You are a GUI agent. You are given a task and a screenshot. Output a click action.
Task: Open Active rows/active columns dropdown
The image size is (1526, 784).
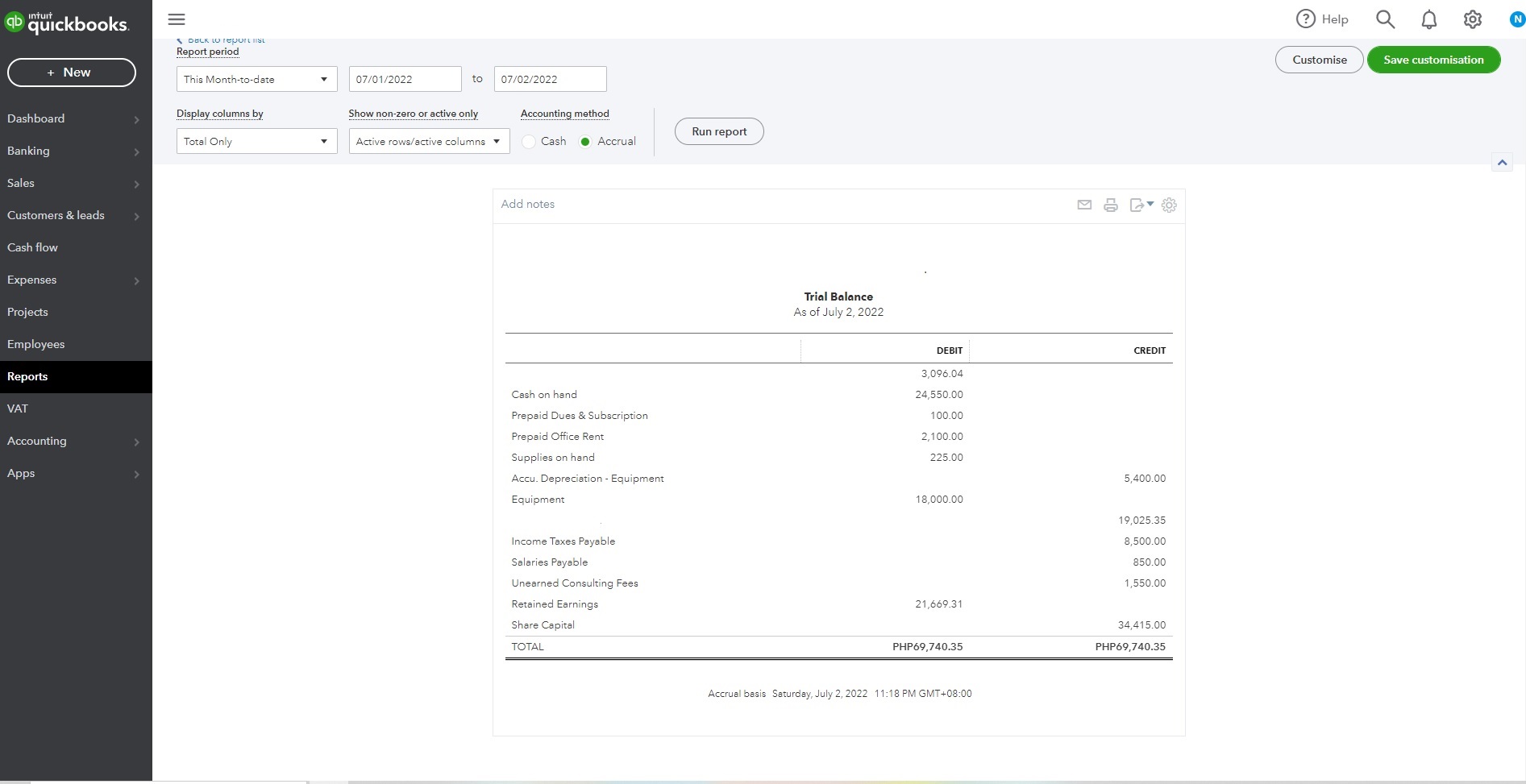[x=429, y=142]
